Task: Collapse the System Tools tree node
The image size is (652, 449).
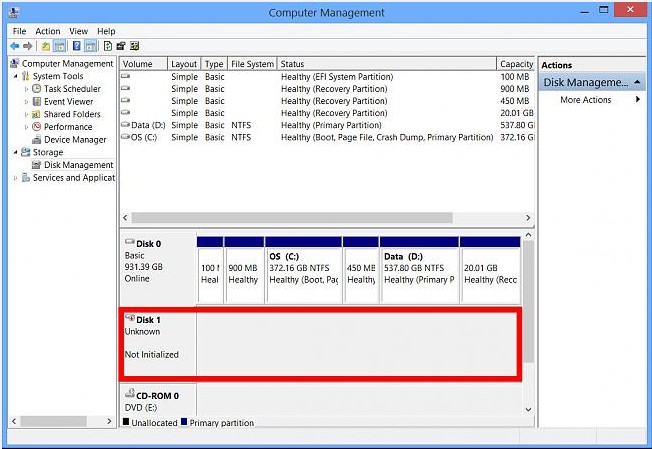Action: [x=15, y=76]
